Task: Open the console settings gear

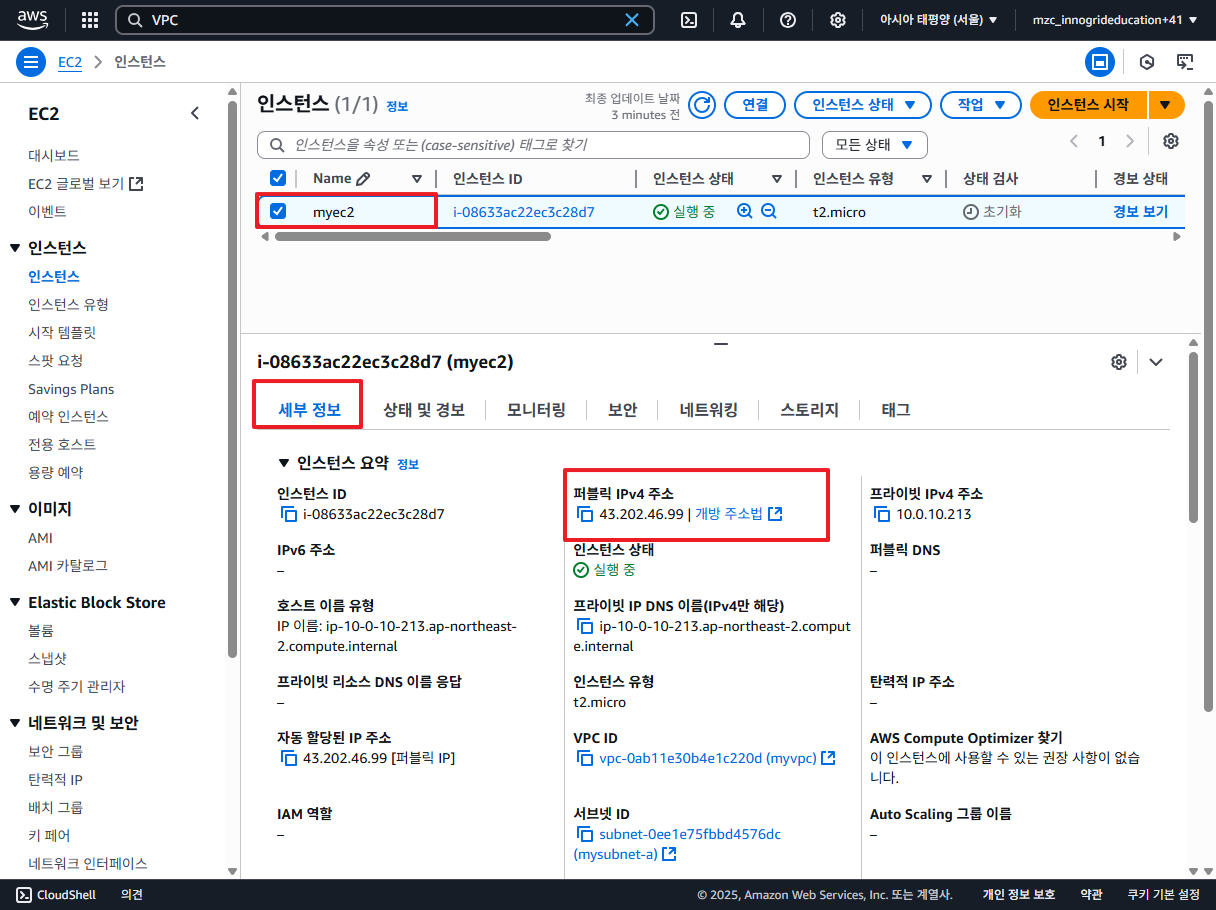Action: (838, 20)
